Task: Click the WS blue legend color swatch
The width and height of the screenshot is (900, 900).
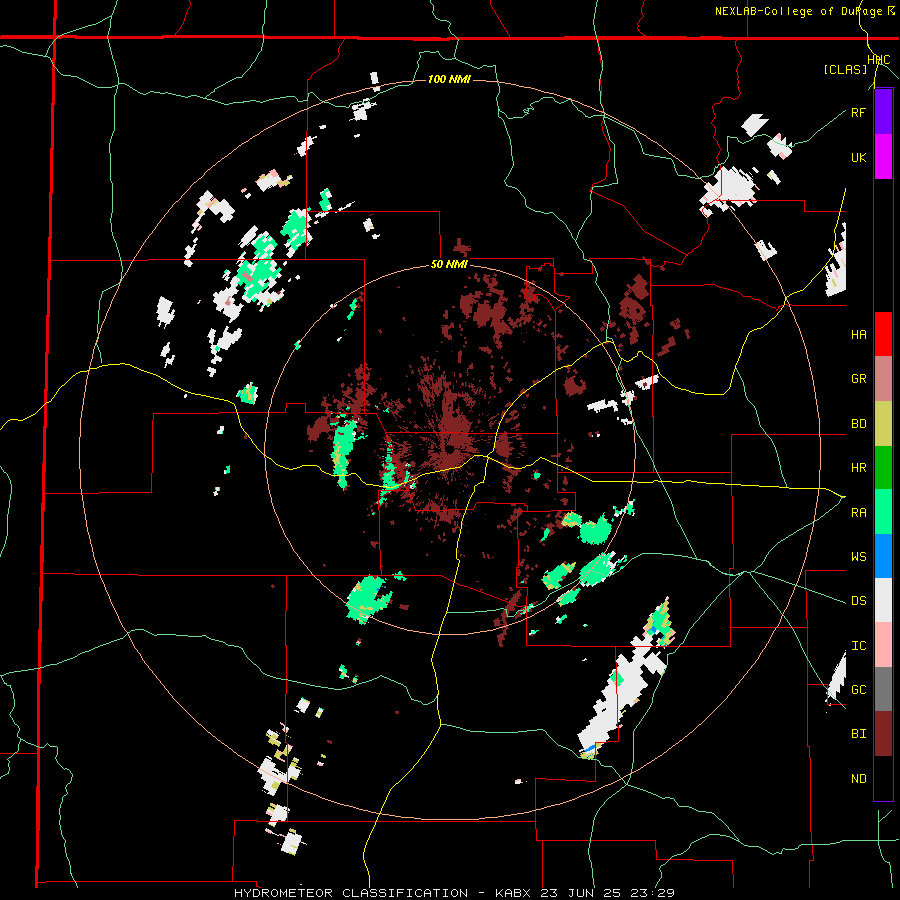Action: pos(883,556)
